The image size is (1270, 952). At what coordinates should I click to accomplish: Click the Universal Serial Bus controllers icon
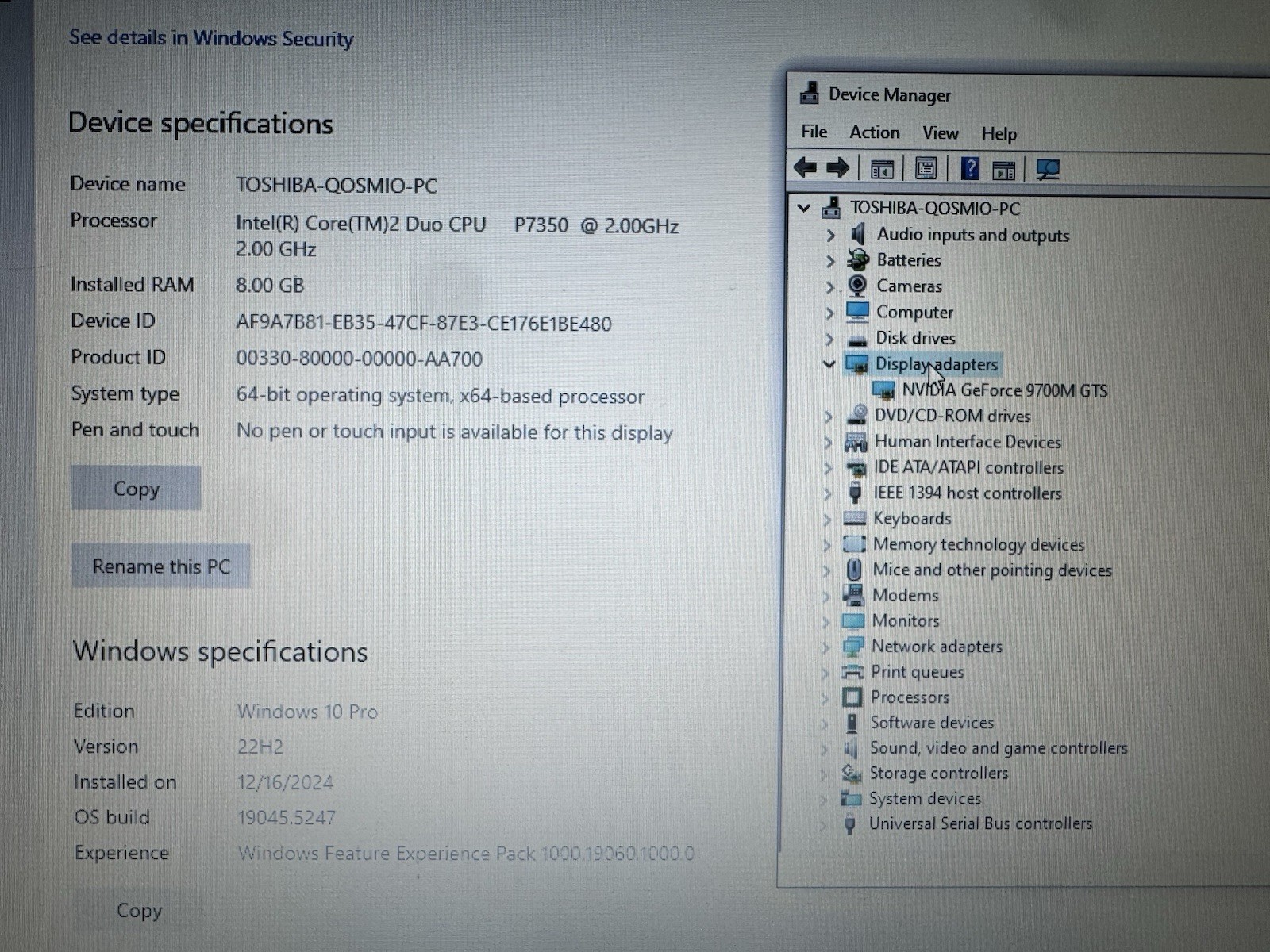pyautogui.click(x=850, y=823)
